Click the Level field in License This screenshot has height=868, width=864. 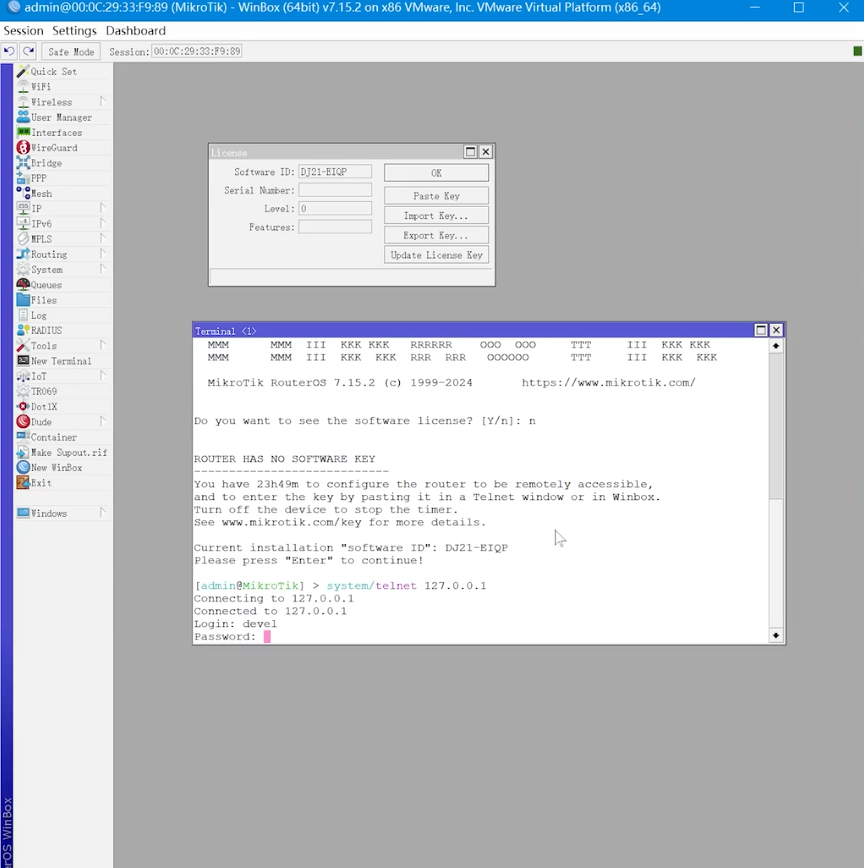[x=335, y=208]
